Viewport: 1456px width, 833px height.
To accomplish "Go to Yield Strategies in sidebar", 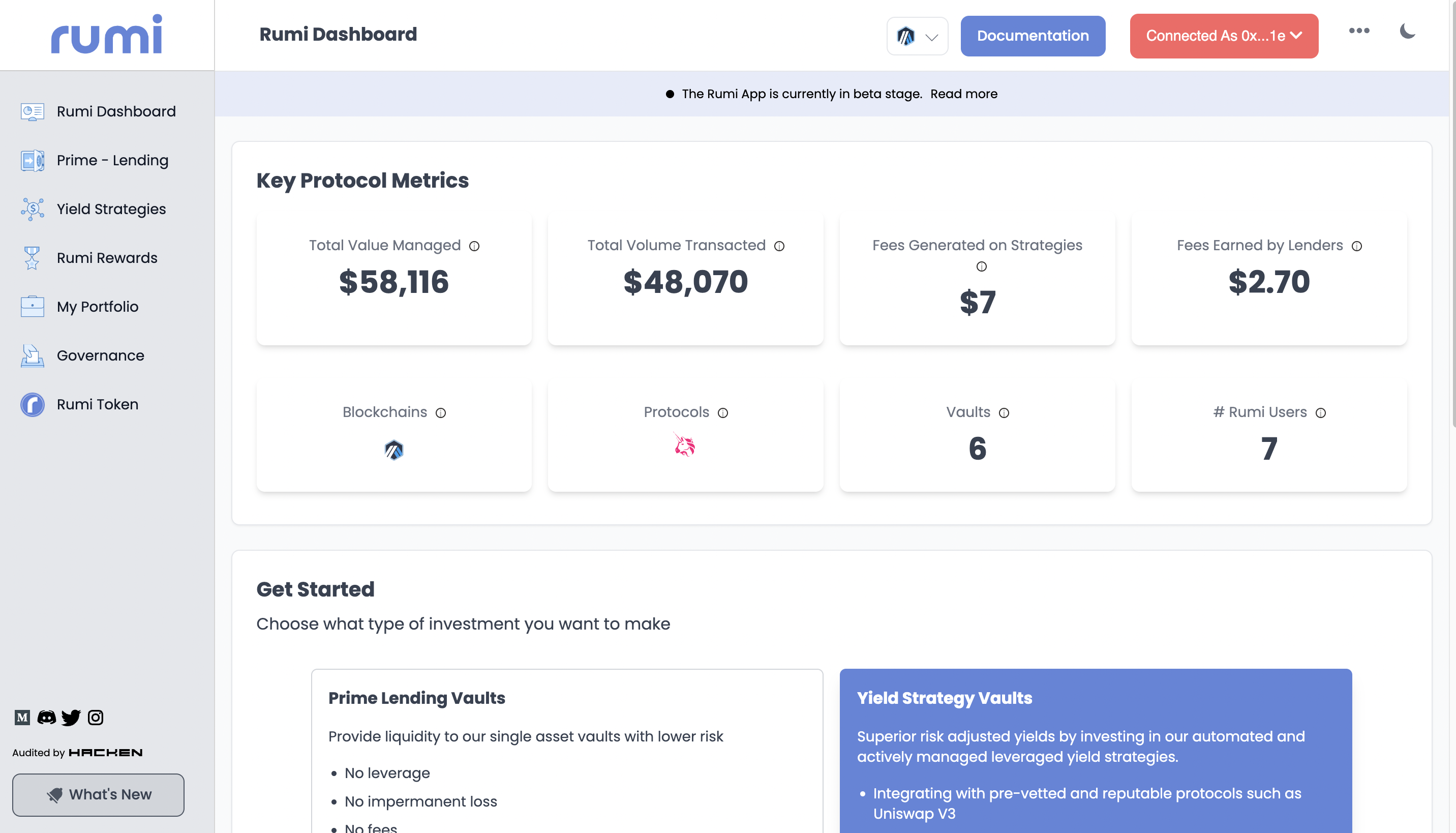I will pyautogui.click(x=111, y=209).
